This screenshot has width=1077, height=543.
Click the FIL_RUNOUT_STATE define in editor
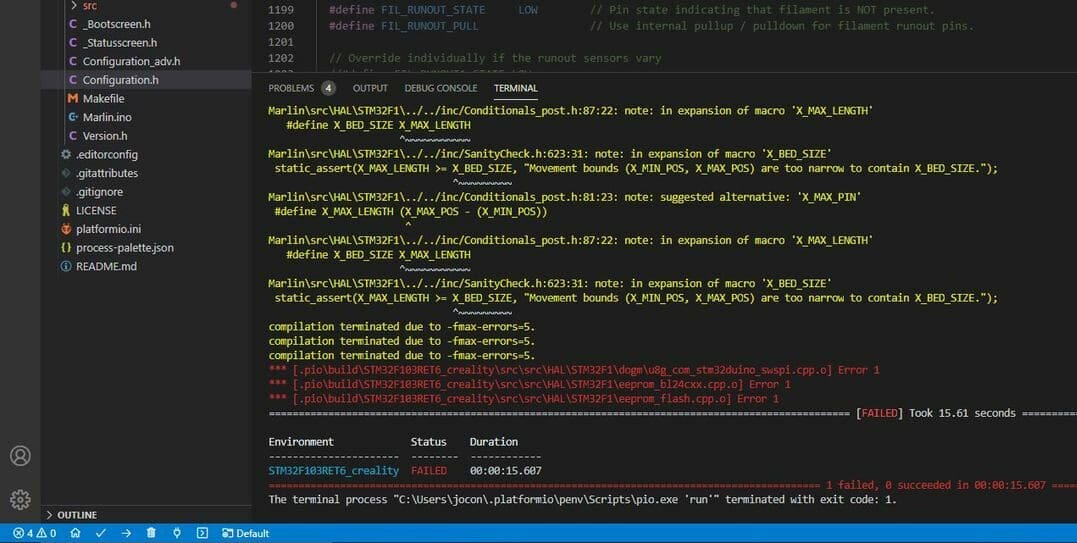433,10
